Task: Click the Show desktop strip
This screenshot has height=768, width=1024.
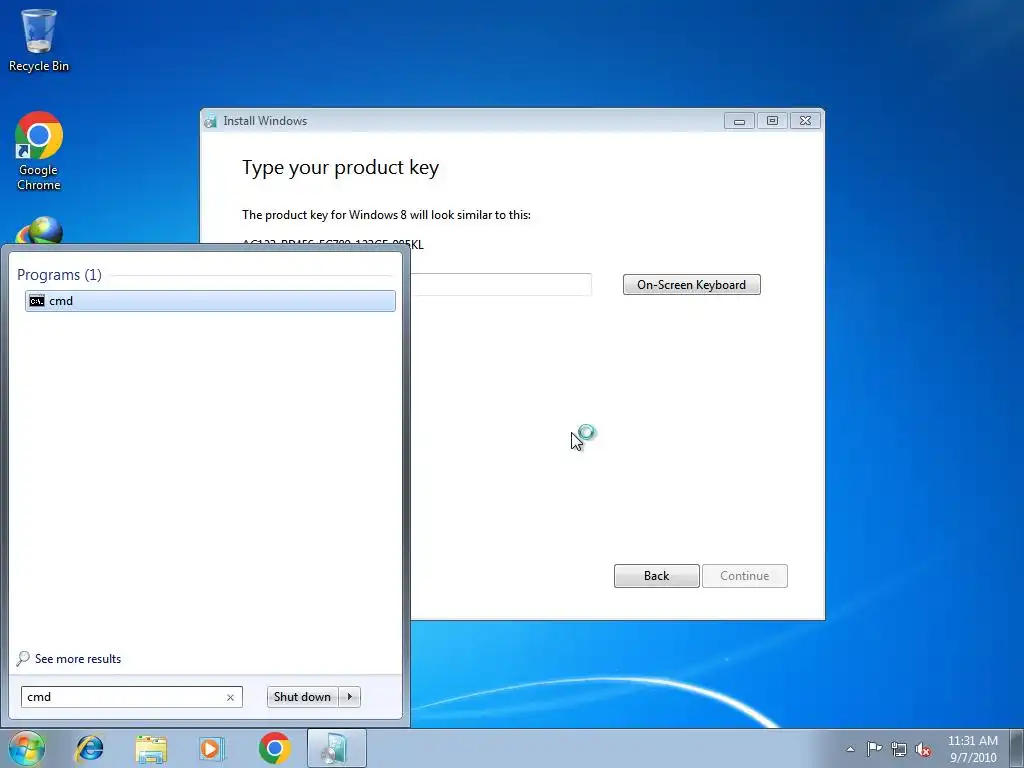Action: (1017, 748)
